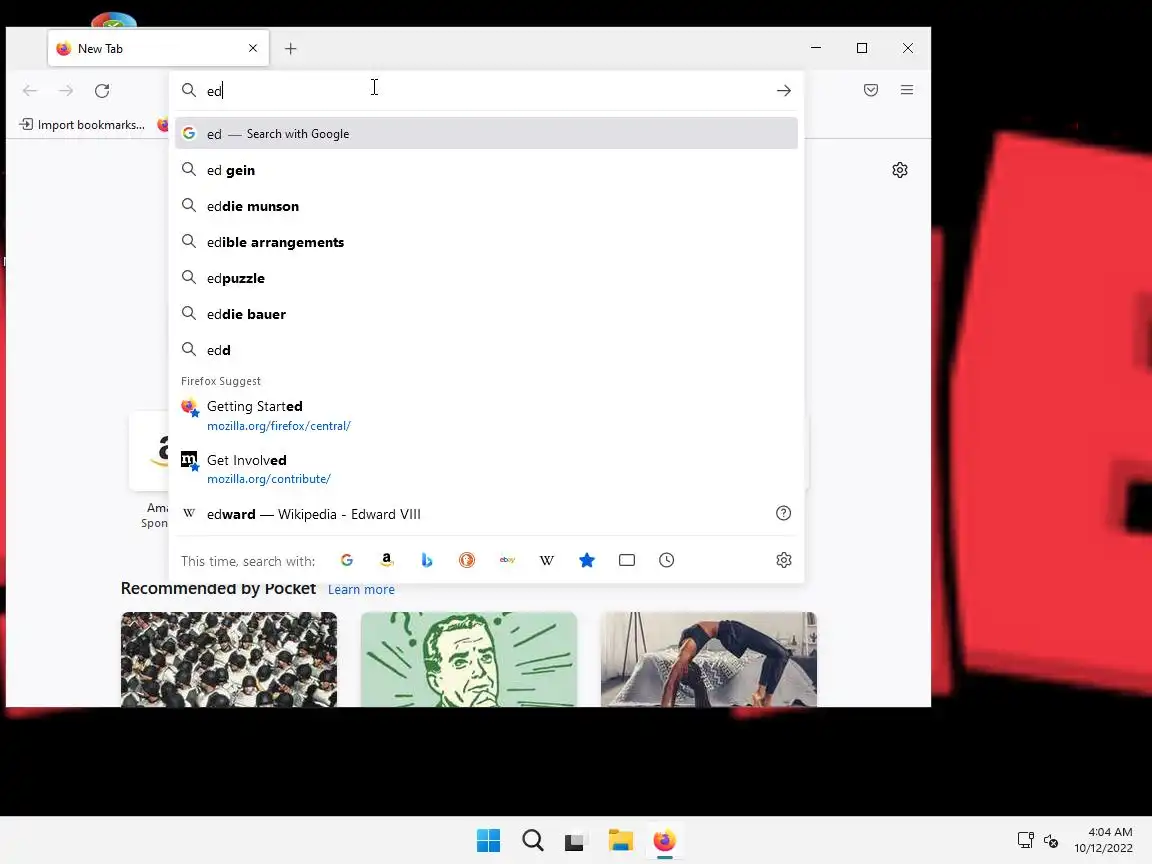Open the yoga backbend Pocket story
The image size is (1152, 864).
pos(709,660)
